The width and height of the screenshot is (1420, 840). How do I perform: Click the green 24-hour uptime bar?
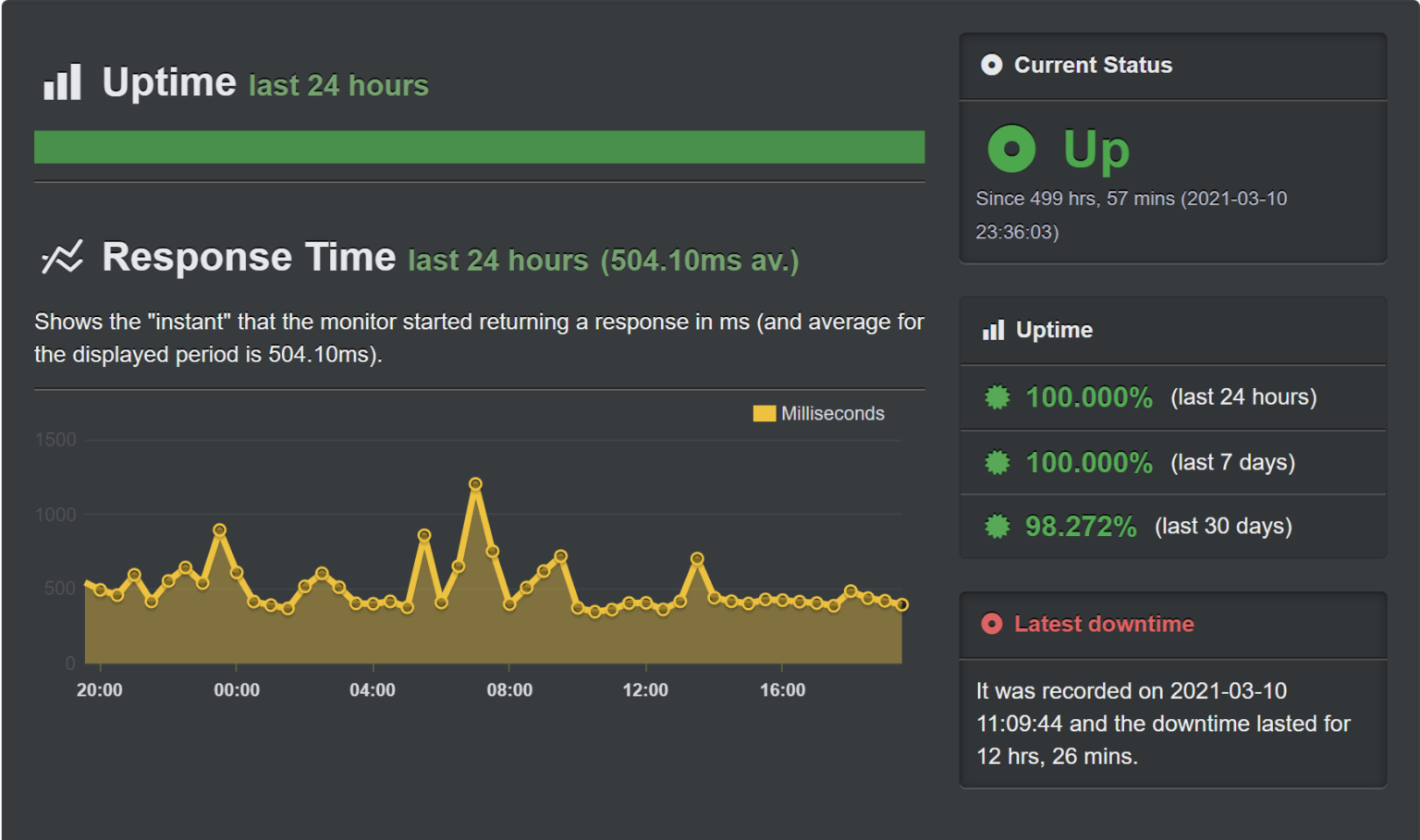coord(479,147)
